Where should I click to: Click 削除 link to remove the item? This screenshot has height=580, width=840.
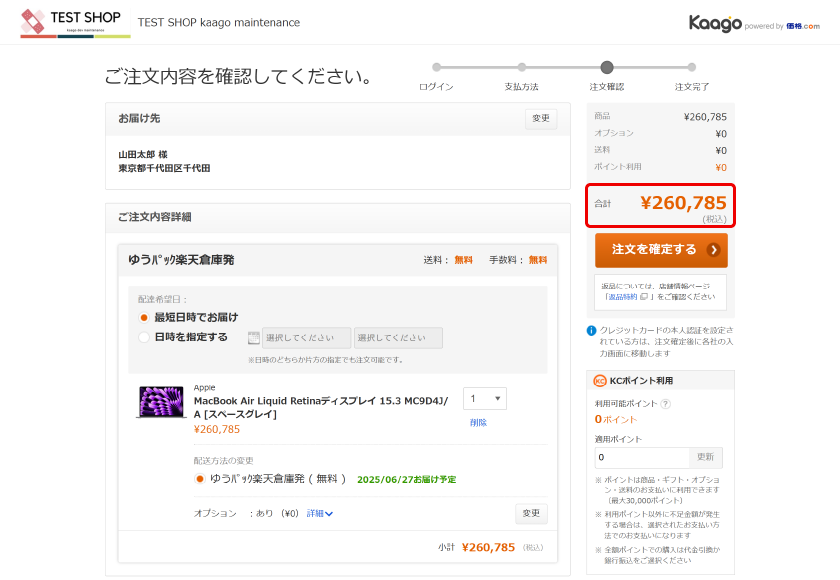click(478, 423)
